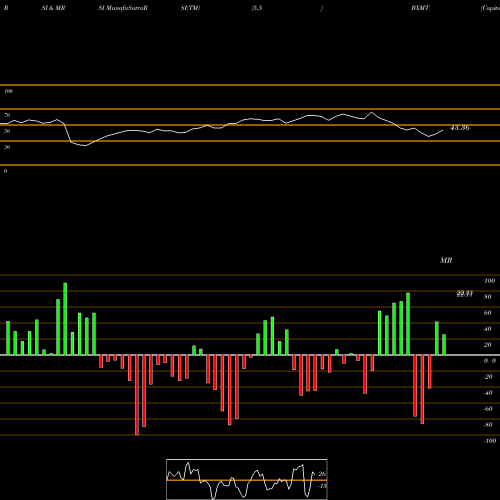Click the deepest red MR histogram bar
500x500 pixels.
pyautogui.click(x=137, y=395)
